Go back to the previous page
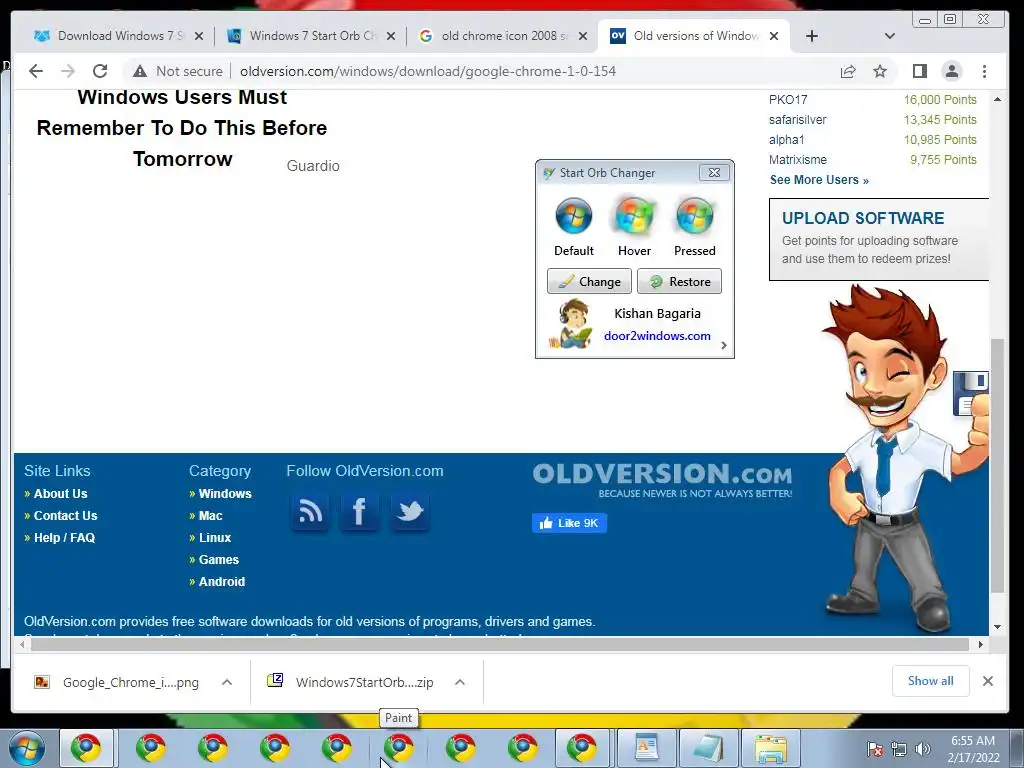Viewport: 1024px width, 768px height. pyautogui.click(x=36, y=71)
